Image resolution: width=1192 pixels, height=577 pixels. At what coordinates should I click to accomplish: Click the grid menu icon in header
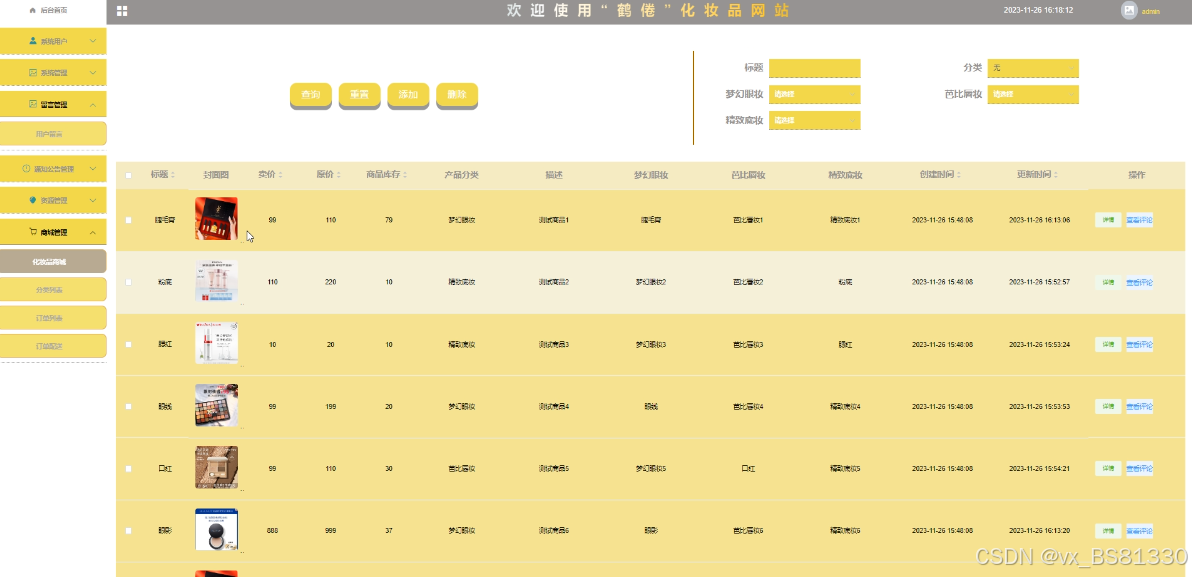pos(122,11)
